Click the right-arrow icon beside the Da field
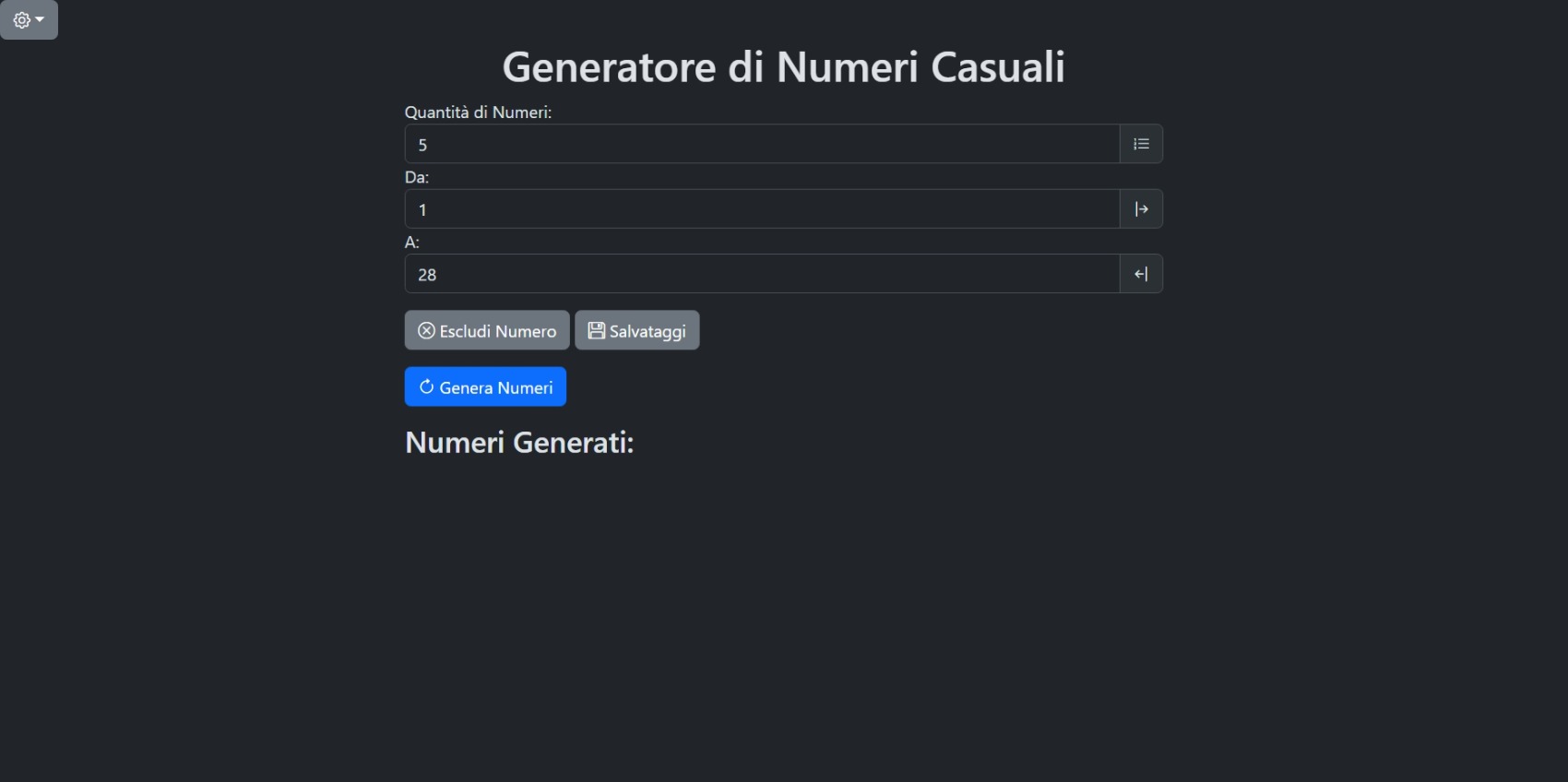The height and width of the screenshot is (782, 1568). 1141,209
